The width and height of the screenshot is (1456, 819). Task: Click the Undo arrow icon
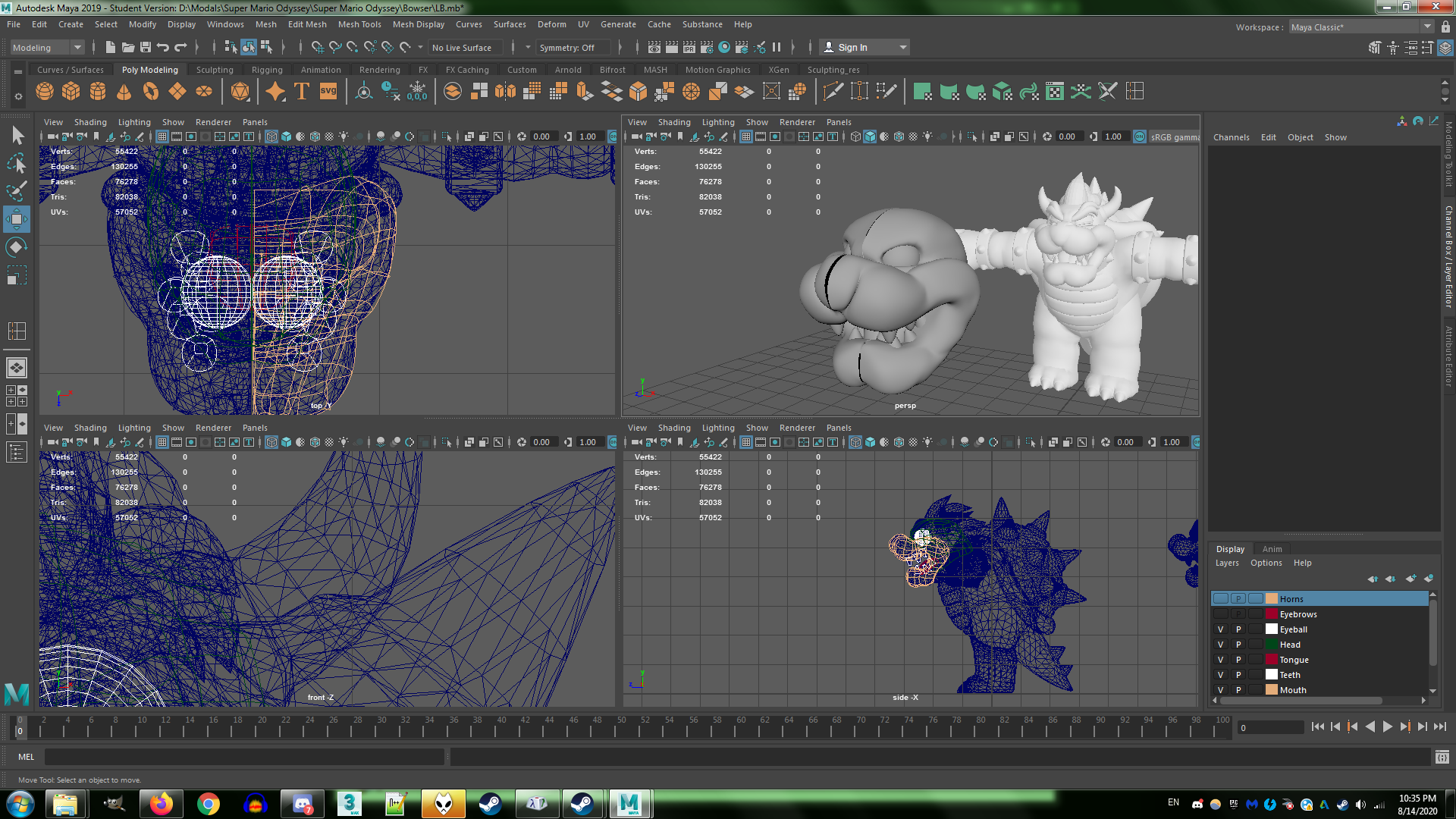pyautogui.click(x=163, y=47)
